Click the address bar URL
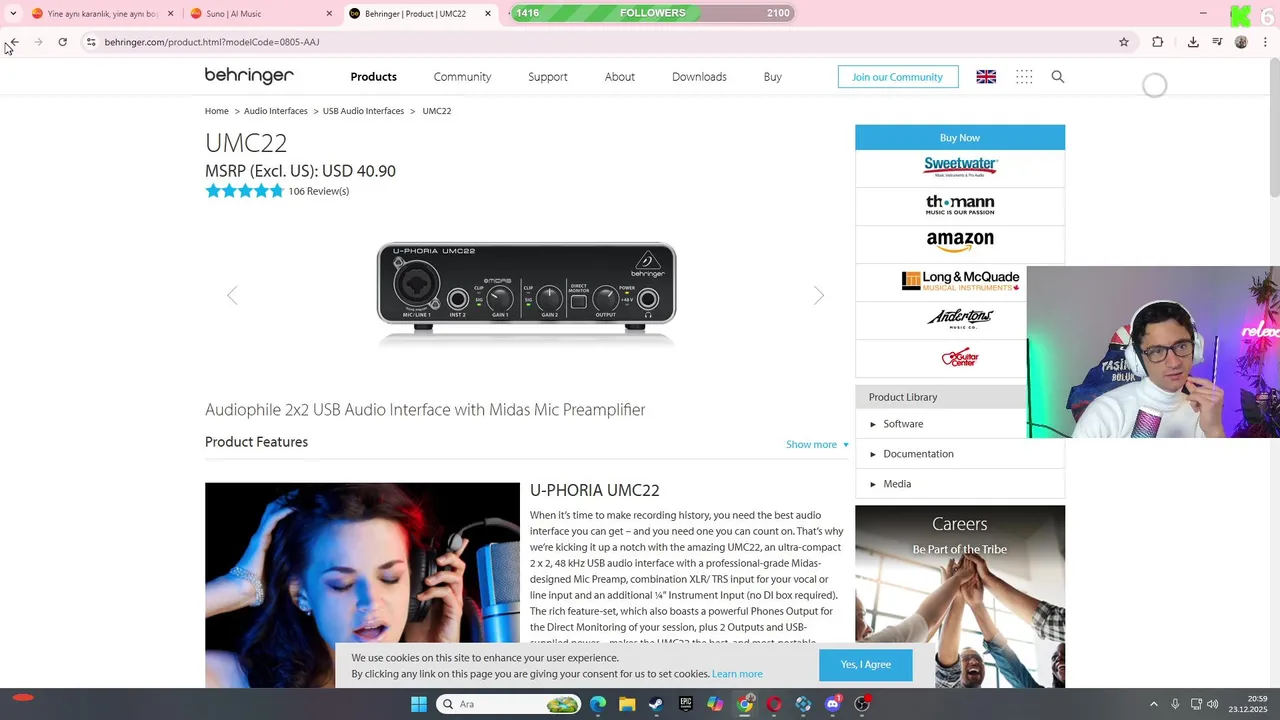 pos(212,42)
